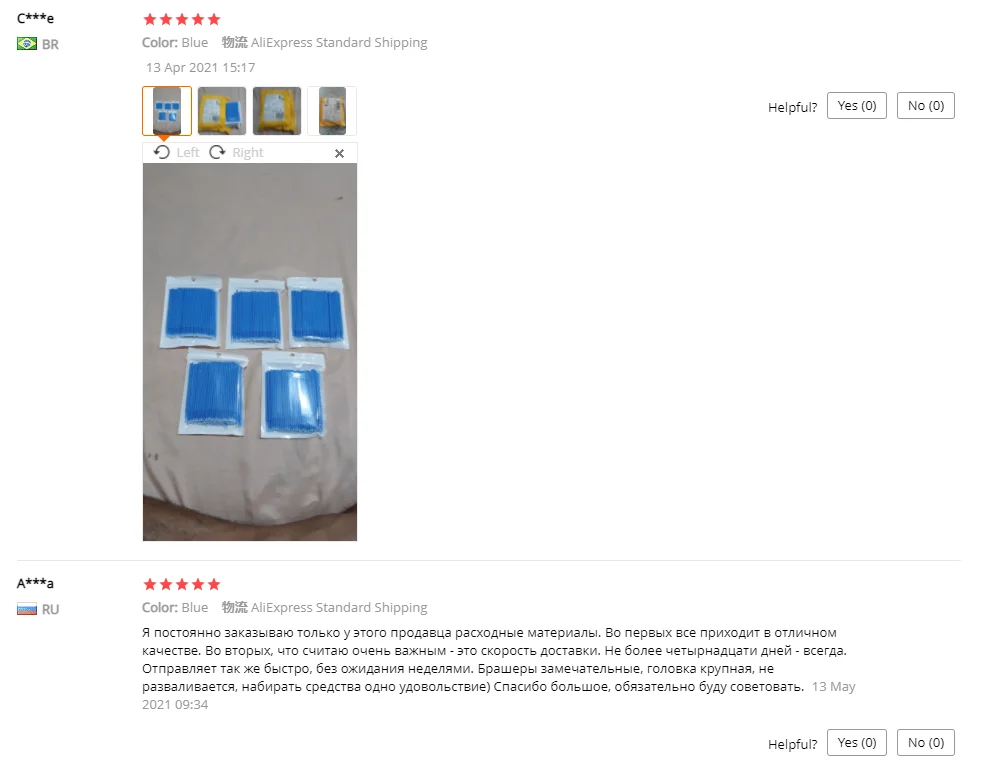The height and width of the screenshot is (774, 981).
Task: Mark C***e's review as helpful with Yes
Action: pos(856,106)
